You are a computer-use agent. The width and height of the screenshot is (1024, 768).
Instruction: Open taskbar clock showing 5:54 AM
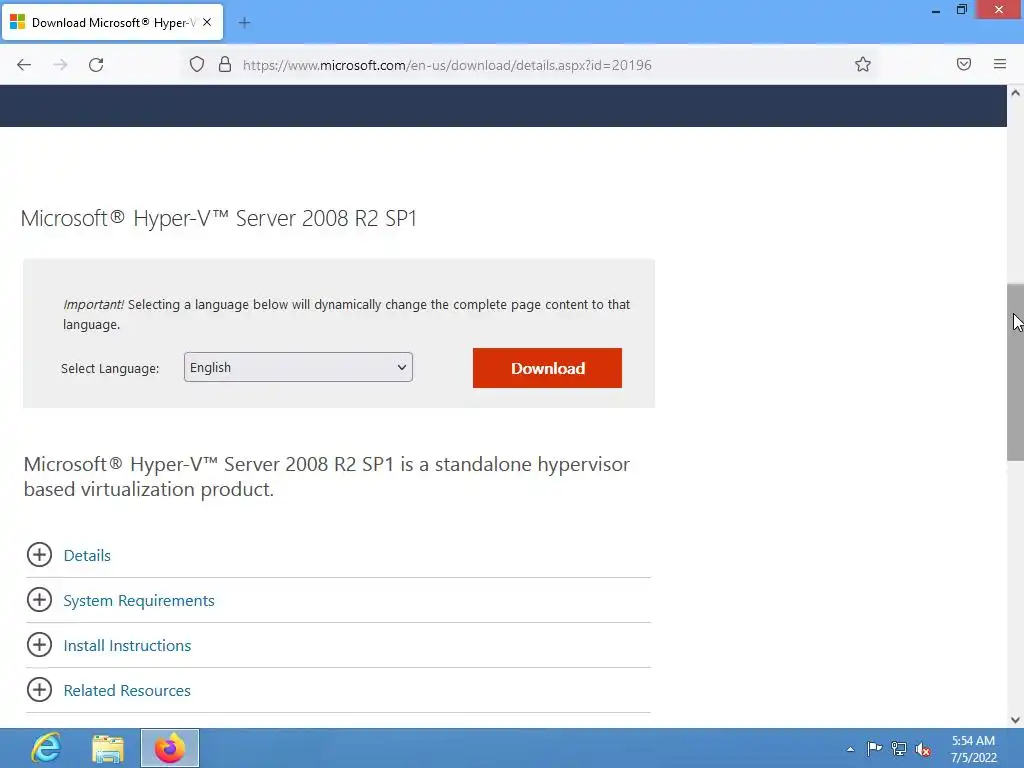tap(973, 749)
